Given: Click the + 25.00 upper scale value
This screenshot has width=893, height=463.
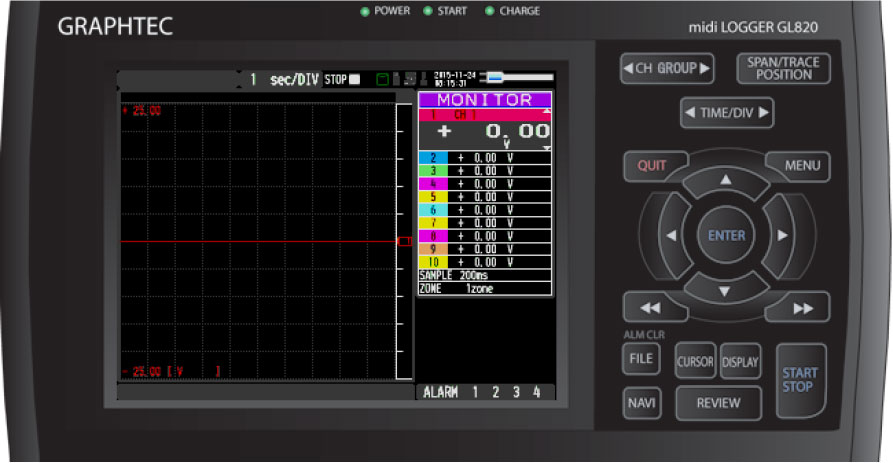Looking at the screenshot, I should [x=142, y=111].
